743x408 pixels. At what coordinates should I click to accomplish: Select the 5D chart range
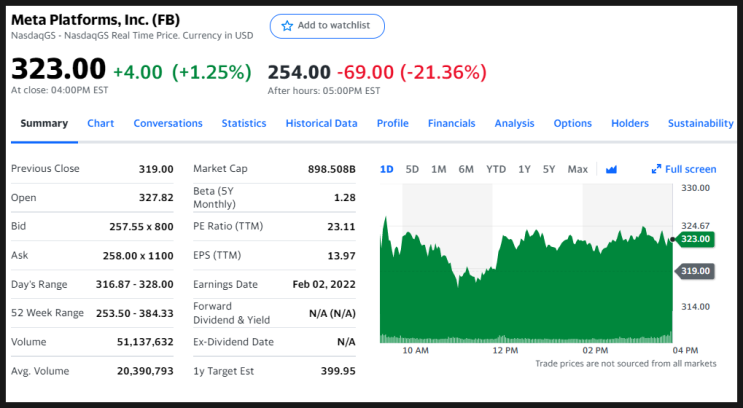tap(412, 169)
